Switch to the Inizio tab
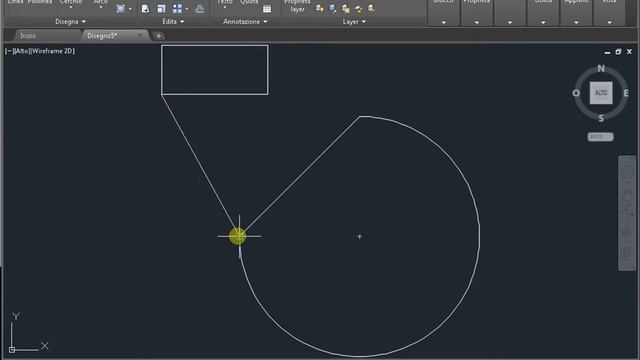Image resolution: width=640 pixels, height=360 pixels. point(28,36)
